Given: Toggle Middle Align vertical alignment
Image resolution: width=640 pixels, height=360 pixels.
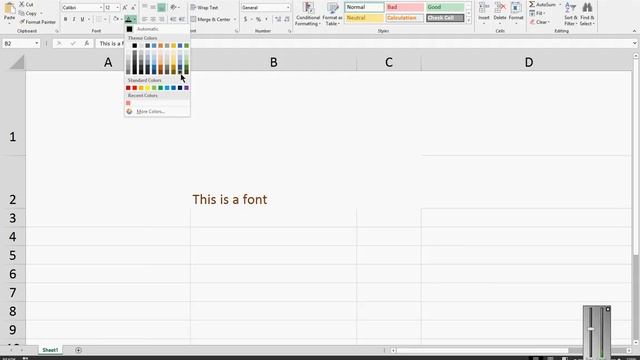Looking at the screenshot, I should tap(153, 7).
